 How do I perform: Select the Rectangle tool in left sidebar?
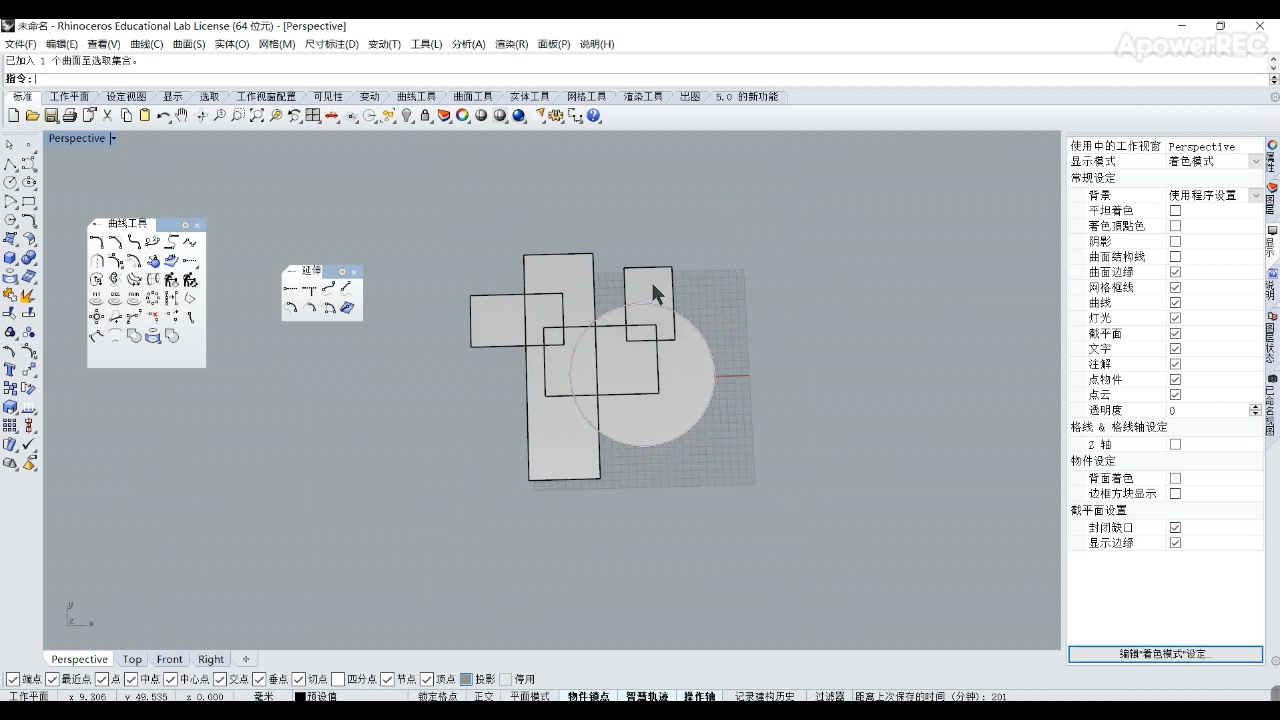[x=29, y=202]
